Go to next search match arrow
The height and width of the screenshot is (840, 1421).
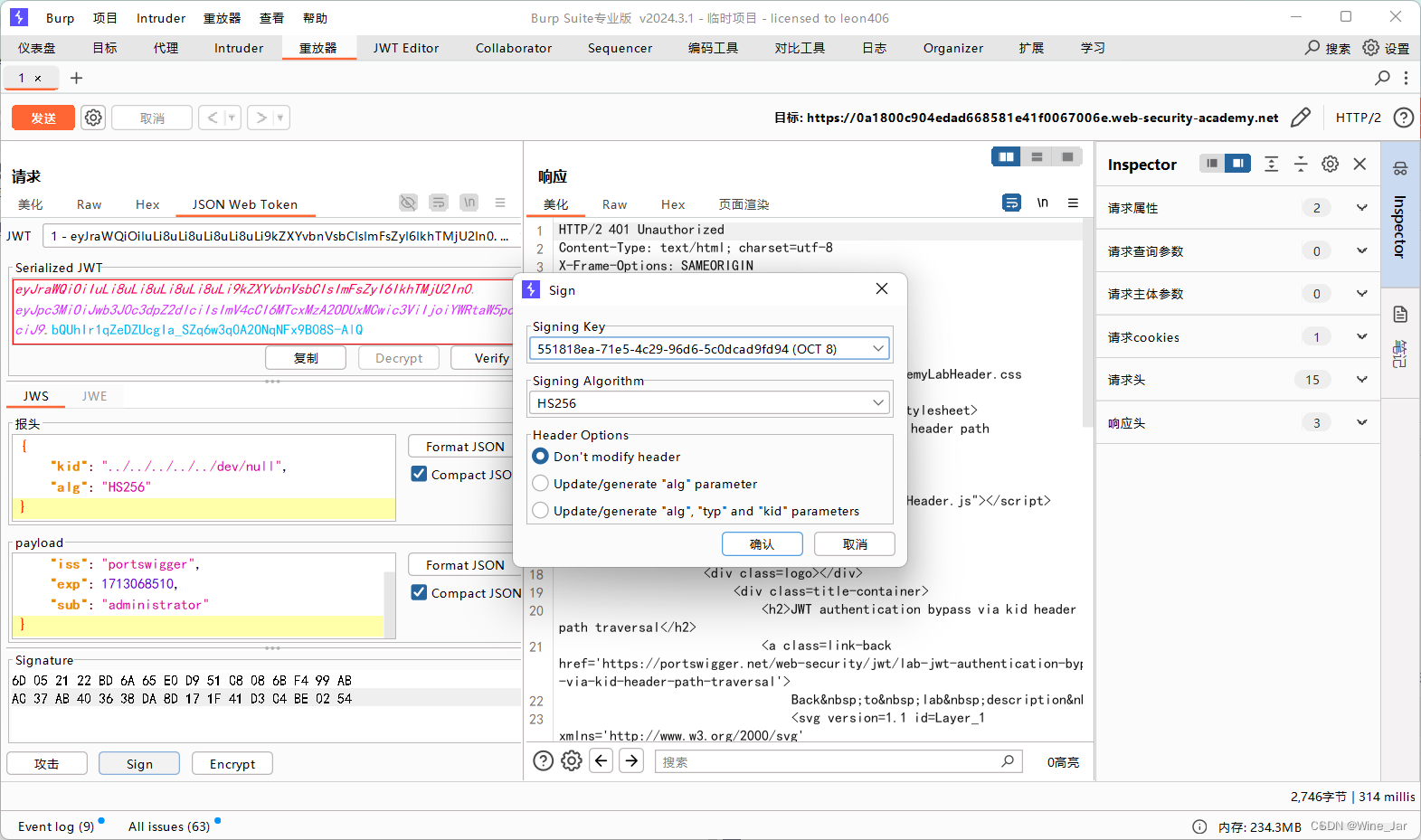[x=632, y=760]
